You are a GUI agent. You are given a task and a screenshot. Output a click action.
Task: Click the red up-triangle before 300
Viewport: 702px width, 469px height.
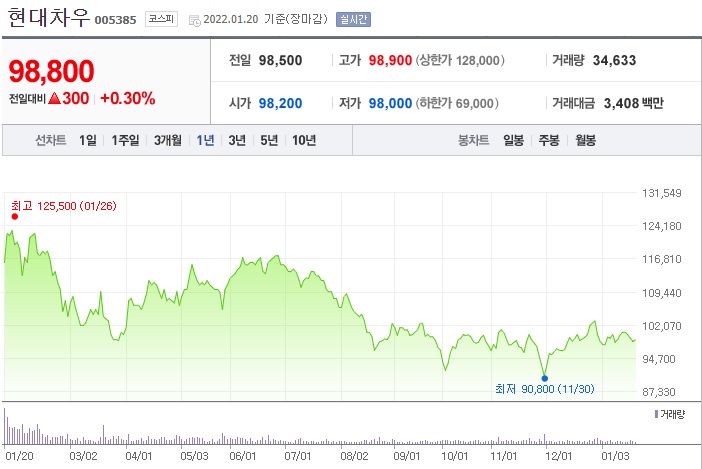tap(54, 98)
